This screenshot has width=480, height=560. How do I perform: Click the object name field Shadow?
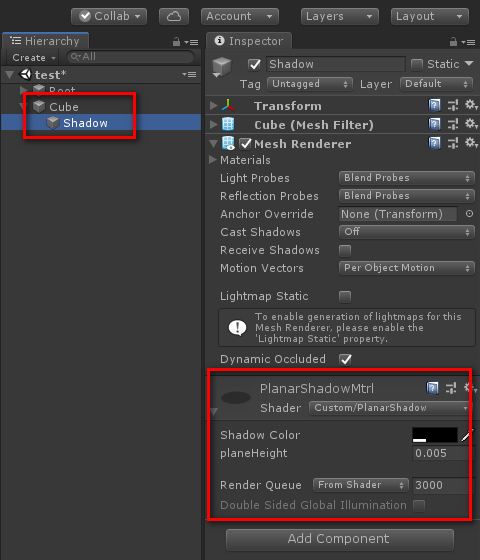pyautogui.click(x=336, y=64)
